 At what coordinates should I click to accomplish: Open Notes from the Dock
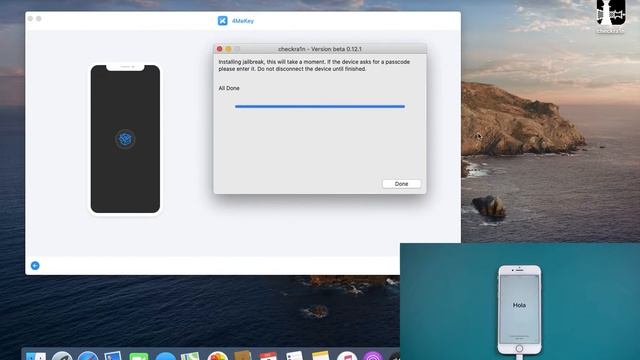tap(320, 356)
